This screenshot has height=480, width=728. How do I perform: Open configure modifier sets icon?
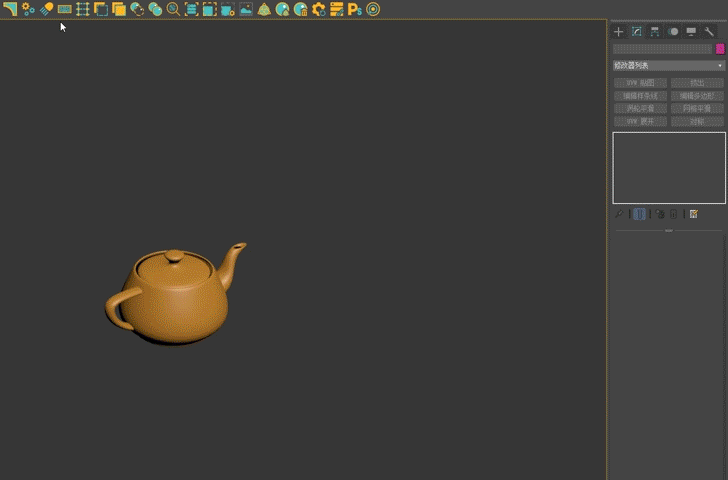[x=693, y=214]
